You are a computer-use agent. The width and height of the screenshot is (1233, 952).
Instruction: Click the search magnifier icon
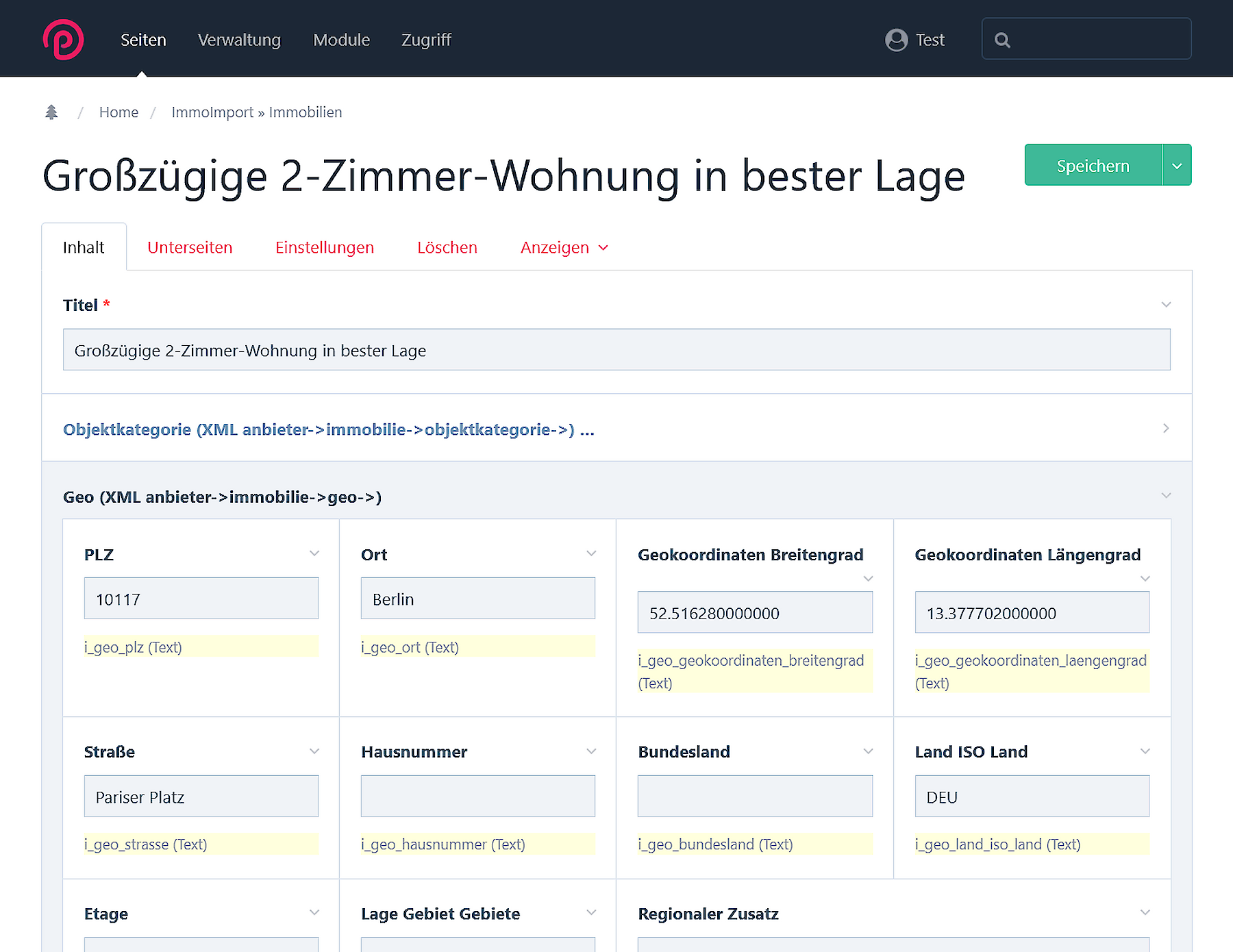pos(1002,40)
